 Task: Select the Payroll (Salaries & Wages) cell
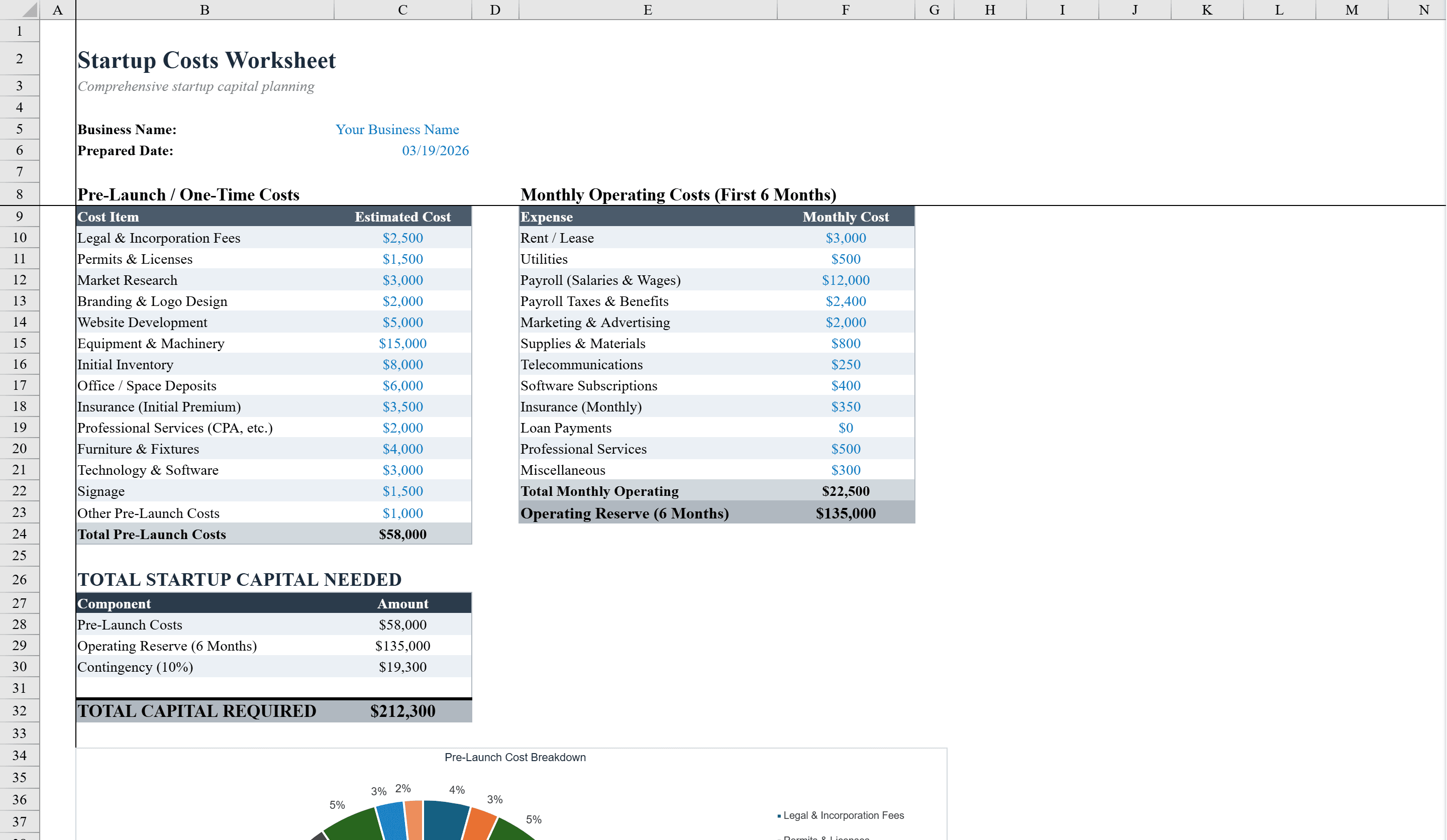click(x=599, y=280)
